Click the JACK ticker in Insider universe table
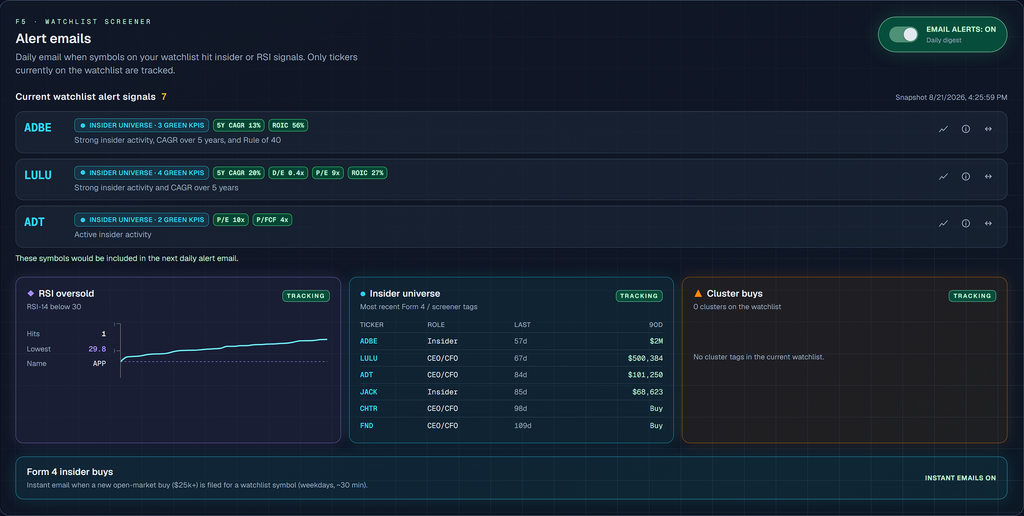The height and width of the screenshot is (516, 1024). (x=368, y=392)
